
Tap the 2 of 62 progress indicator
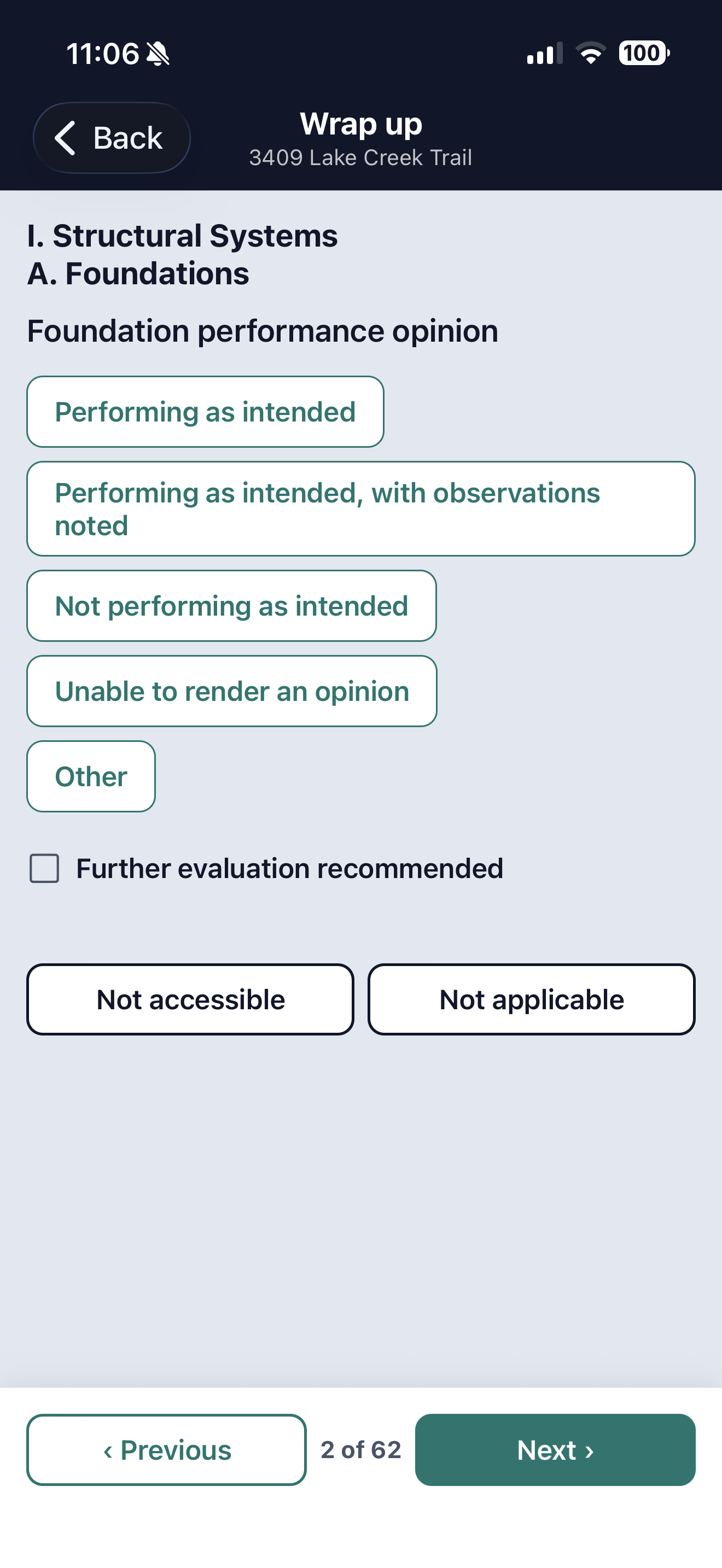pos(361,1450)
